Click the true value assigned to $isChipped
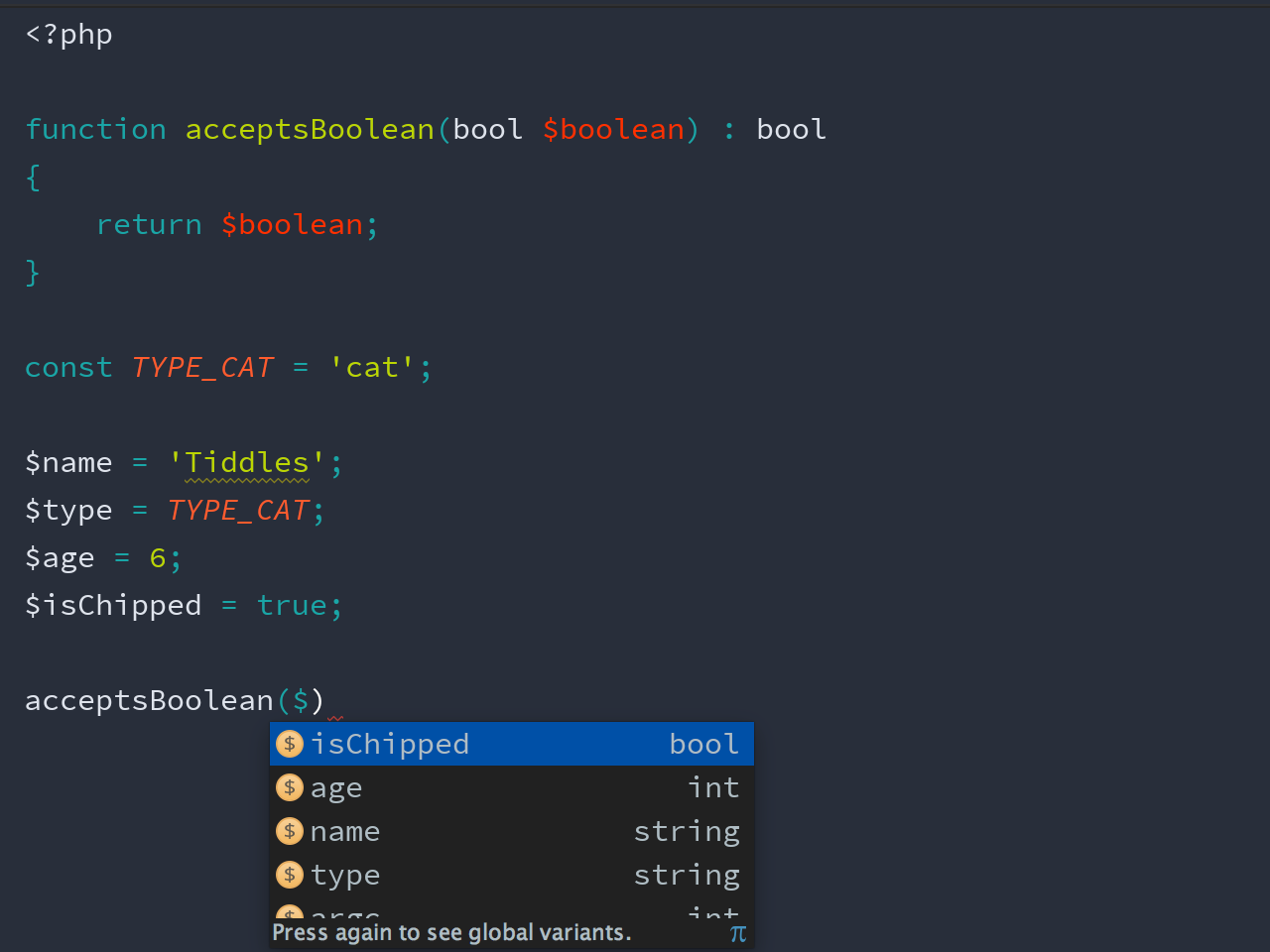The width and height of the screenshot is (1270, 952). 292,606
